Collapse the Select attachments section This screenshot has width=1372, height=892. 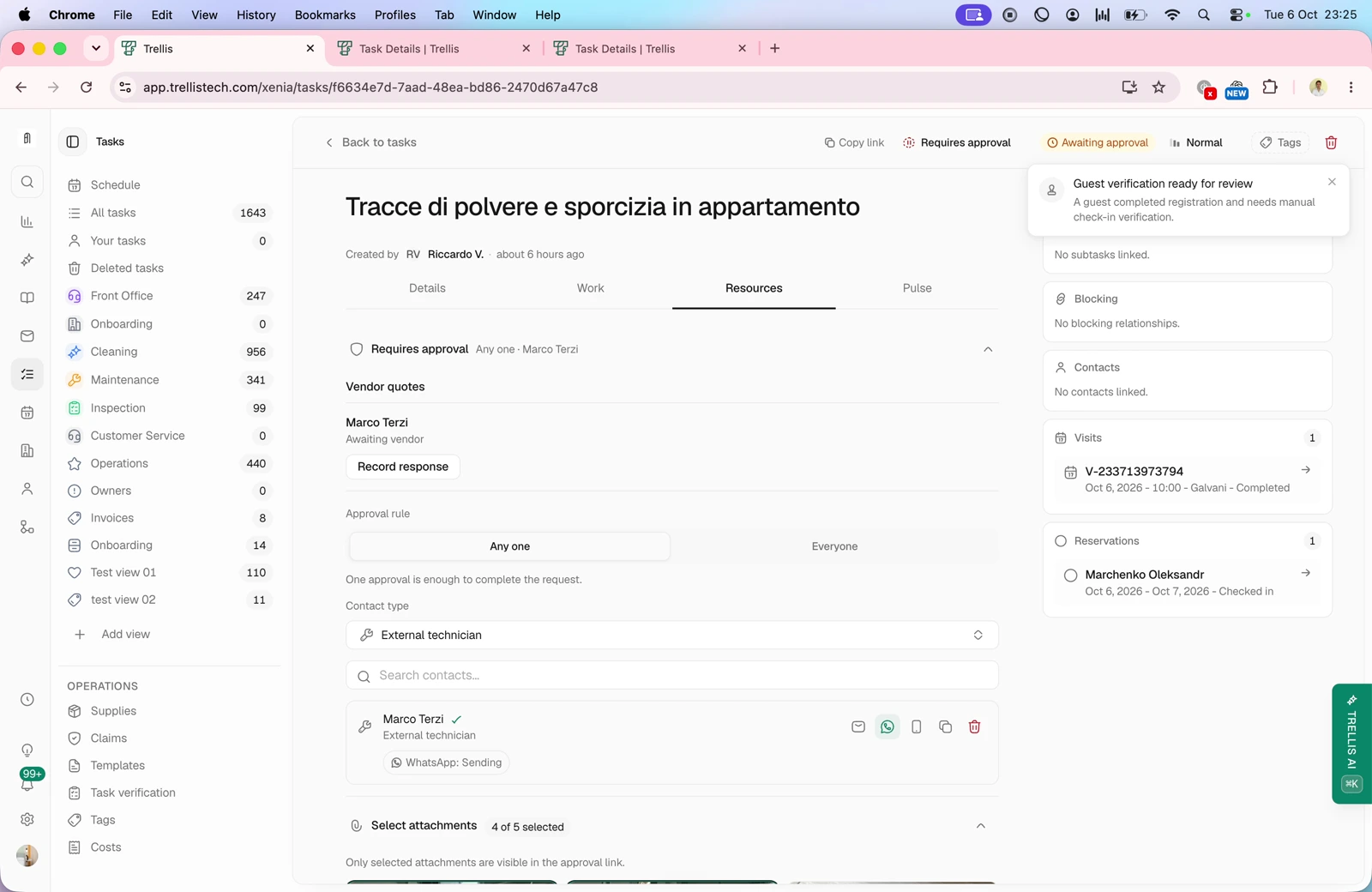(981, 826)
